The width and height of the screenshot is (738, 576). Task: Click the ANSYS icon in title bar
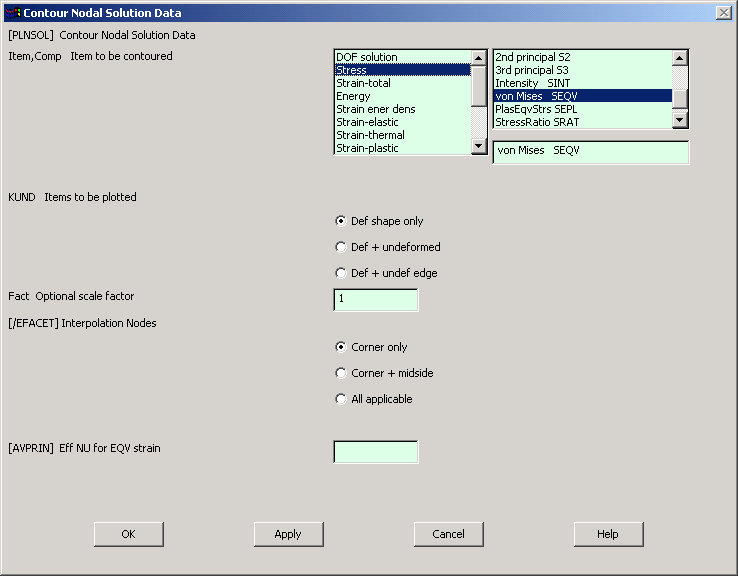point(13,13)
